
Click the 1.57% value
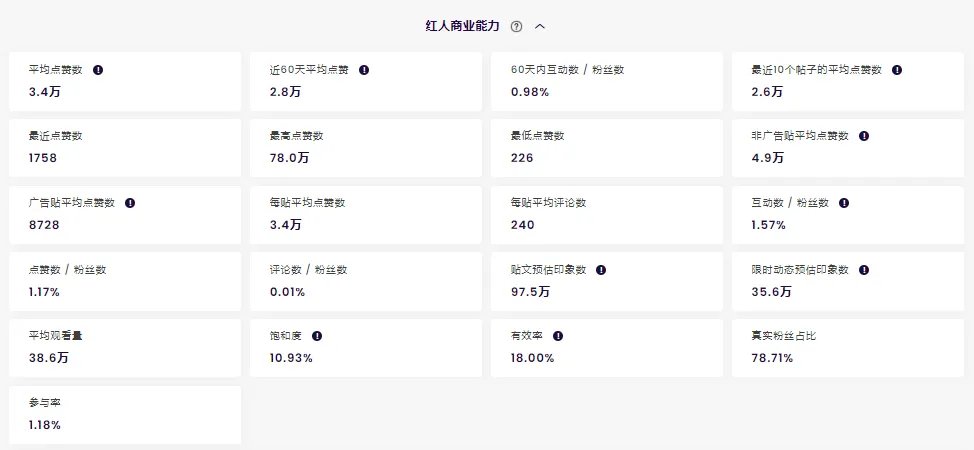[768, 225]
